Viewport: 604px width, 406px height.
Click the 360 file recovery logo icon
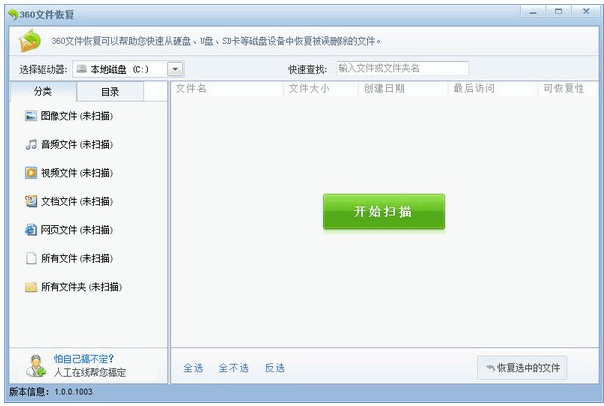click(x=30, y=41)
